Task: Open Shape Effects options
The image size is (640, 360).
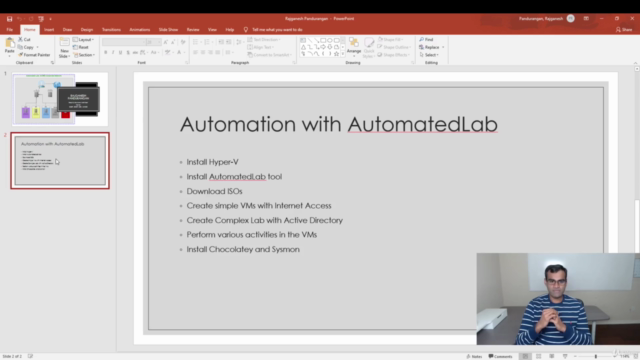Action: 393,55
